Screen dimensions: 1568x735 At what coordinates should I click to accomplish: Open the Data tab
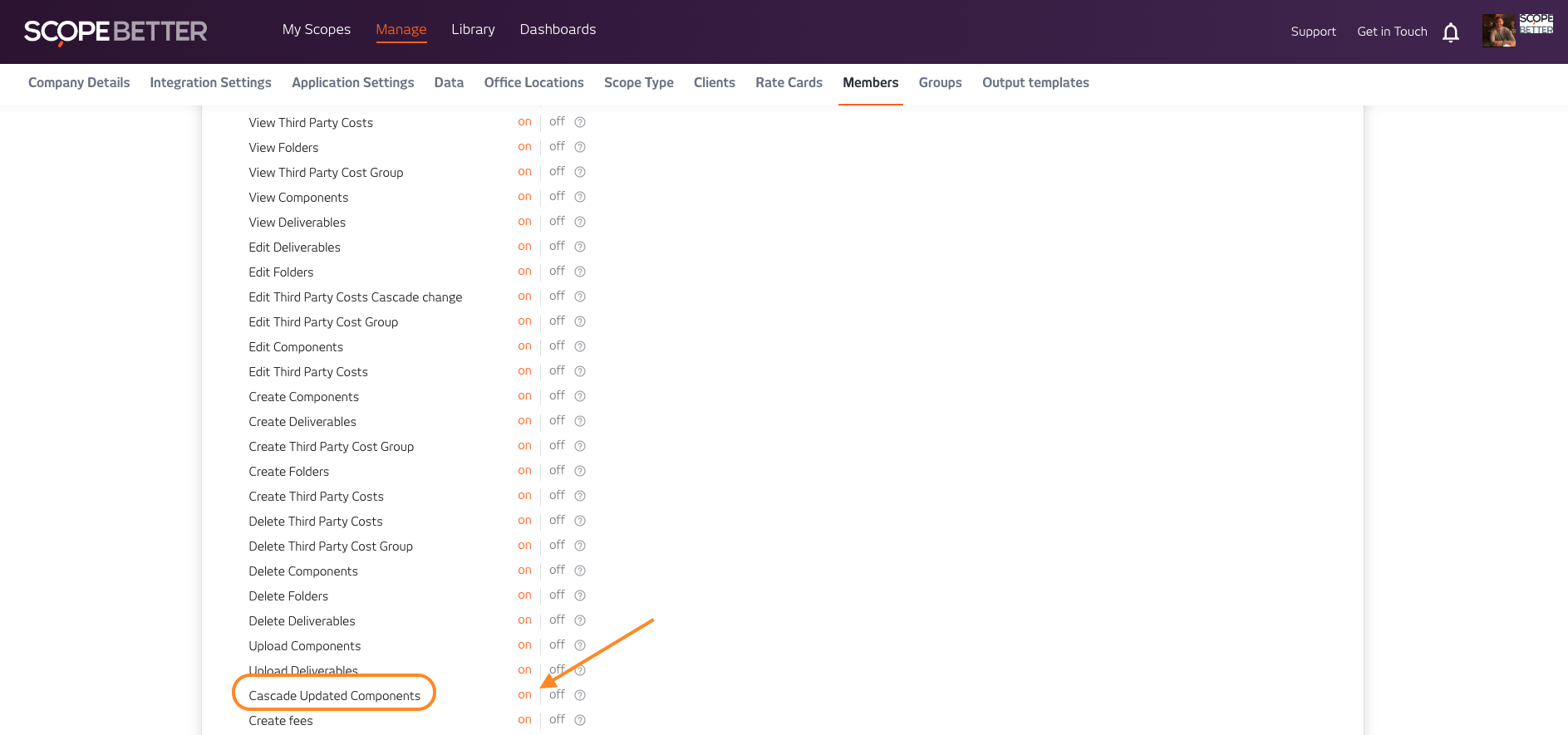click(449, 82)
